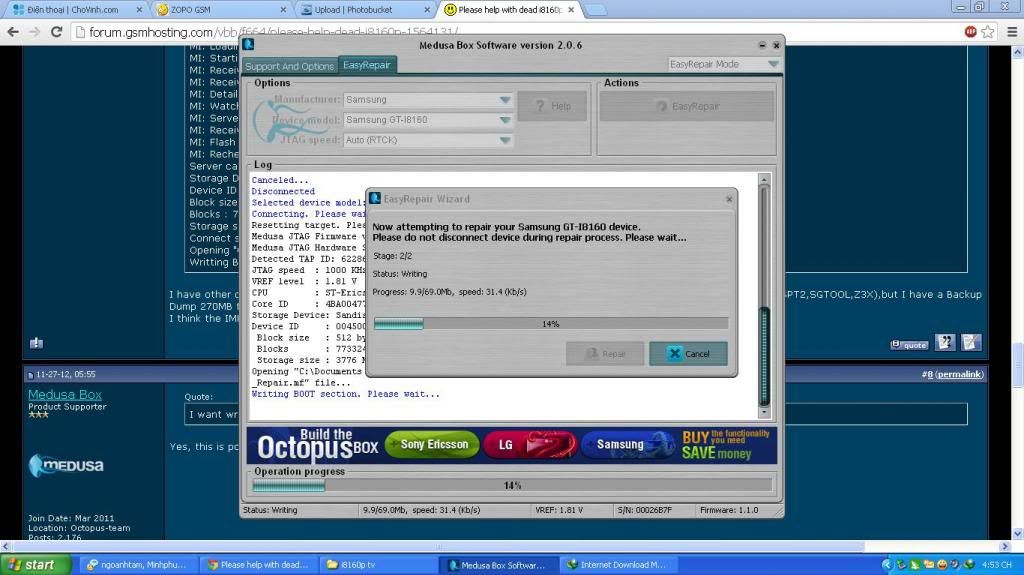The image size is (1024, 575).
Task: Click the Help button in Options
Action: coord(552,106)
